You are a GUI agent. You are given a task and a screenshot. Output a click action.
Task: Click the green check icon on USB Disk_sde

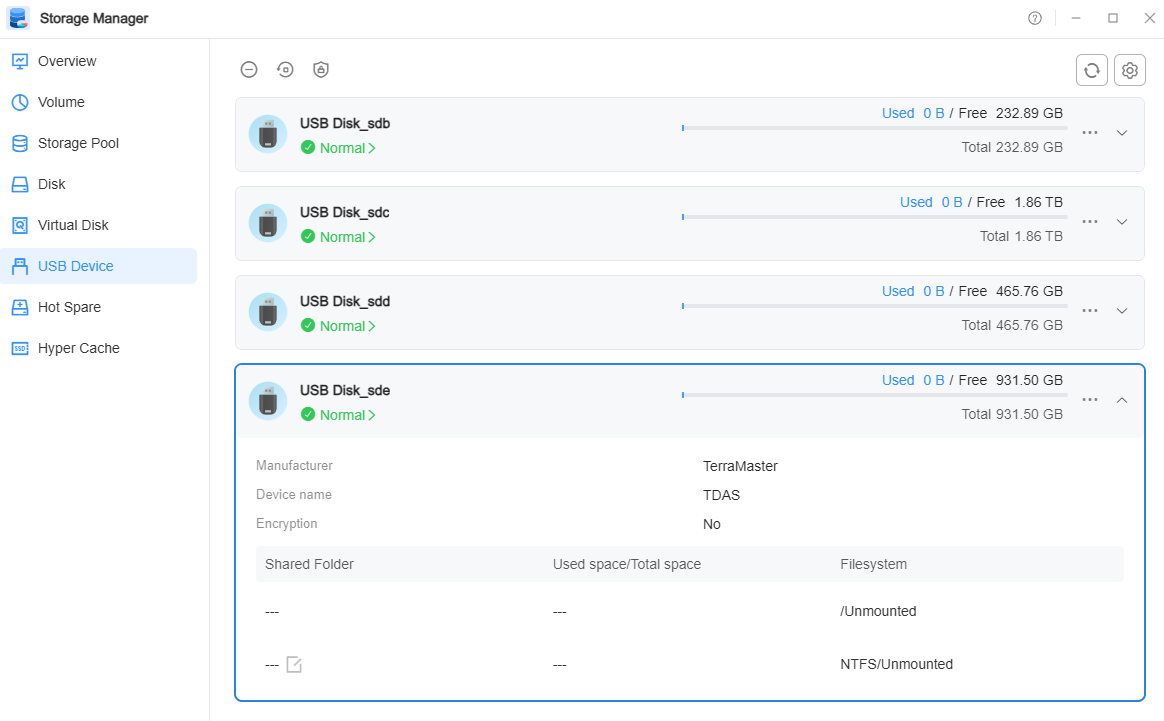tap(308, 415)
